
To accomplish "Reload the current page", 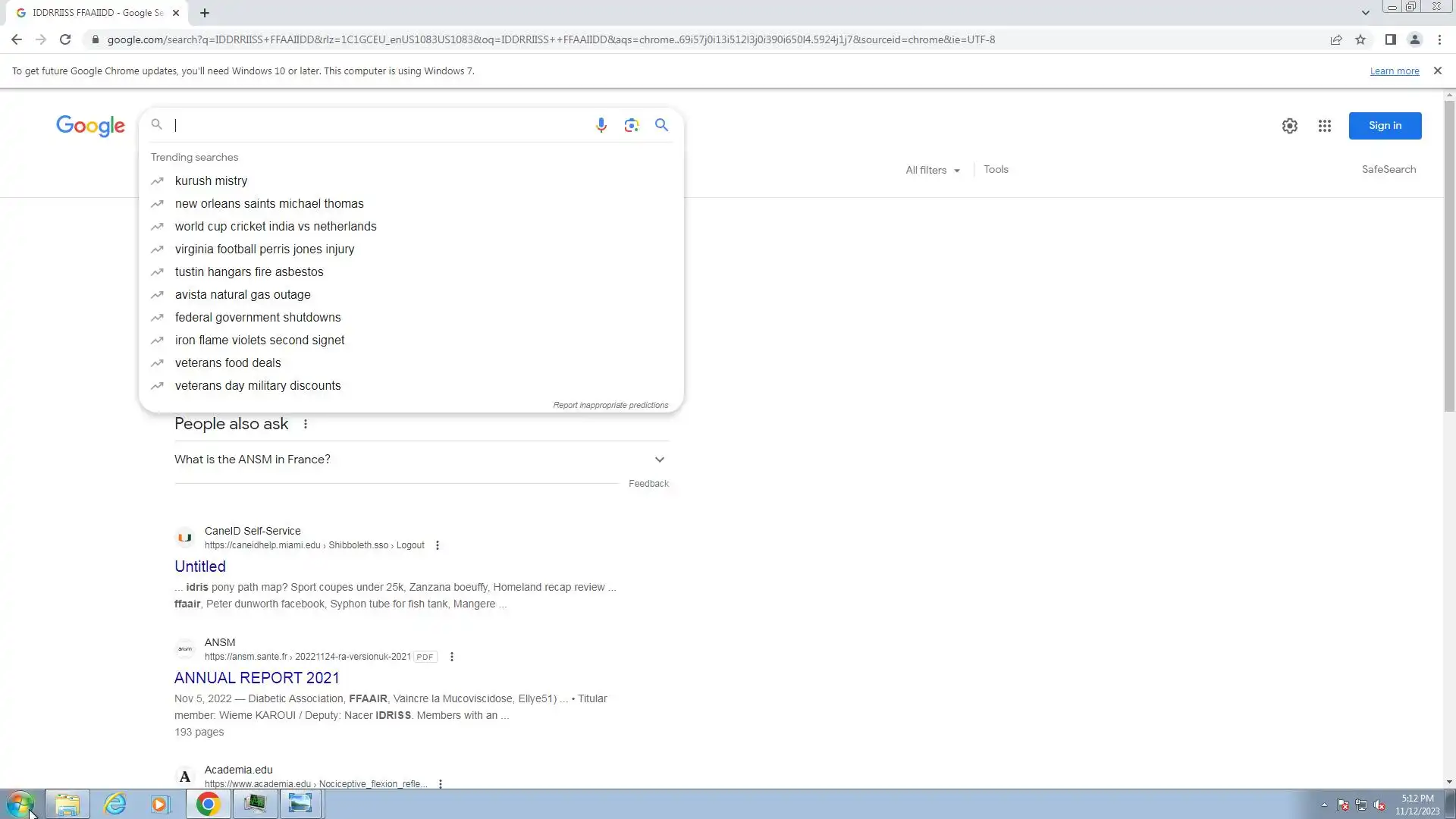I will (65, 39).
